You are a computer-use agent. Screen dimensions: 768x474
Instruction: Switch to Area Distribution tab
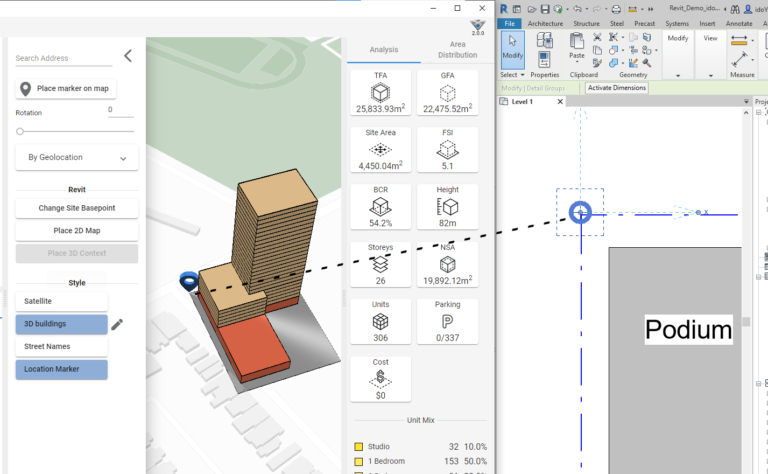(457, 50)
